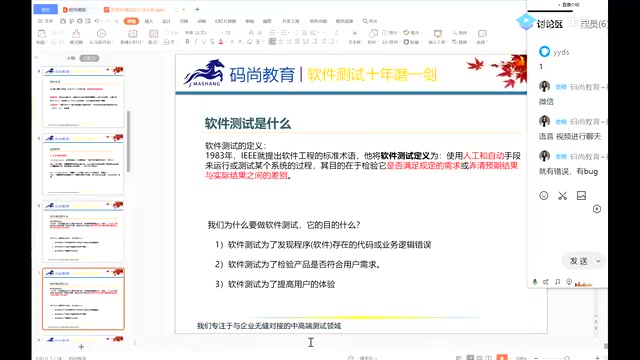Click the search box in ribbon
640x360 pixels.
pos(370,21)
